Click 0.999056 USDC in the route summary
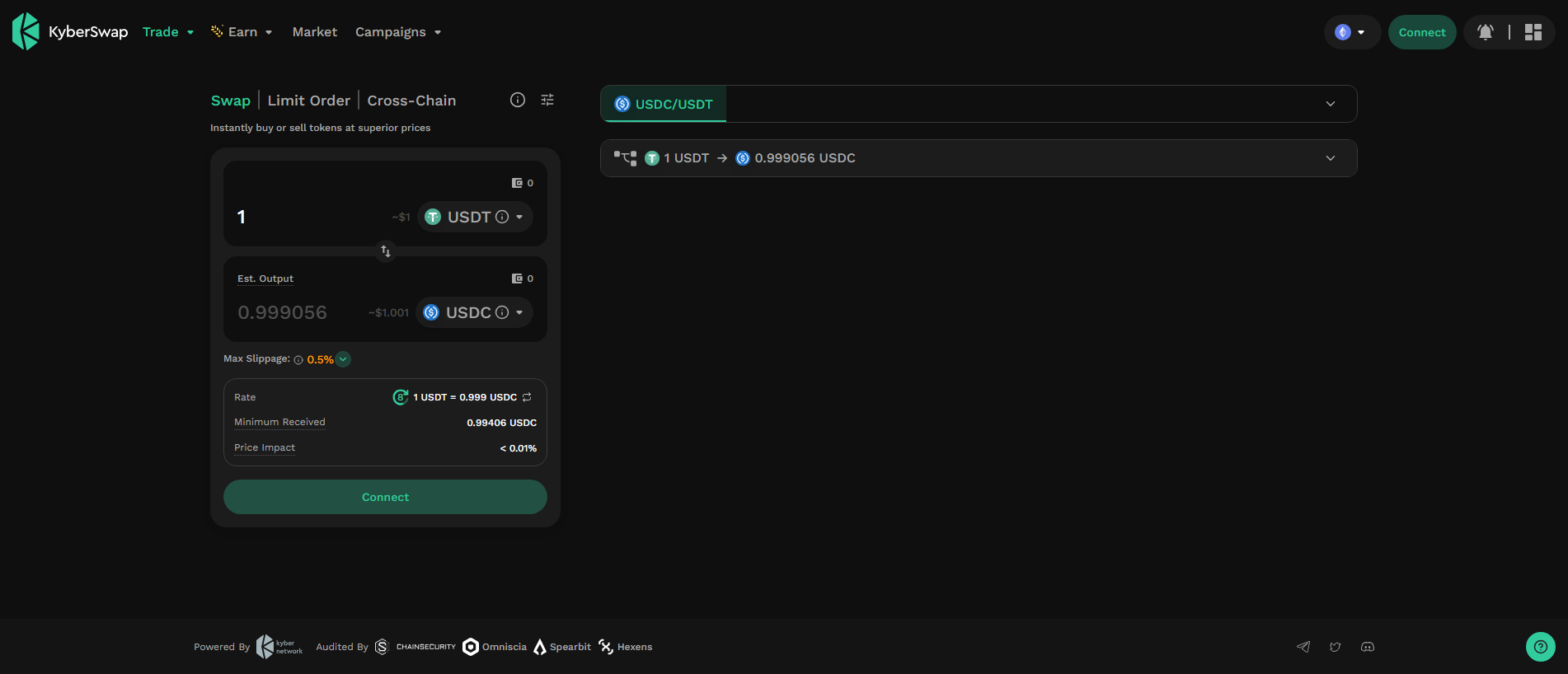 805,158
